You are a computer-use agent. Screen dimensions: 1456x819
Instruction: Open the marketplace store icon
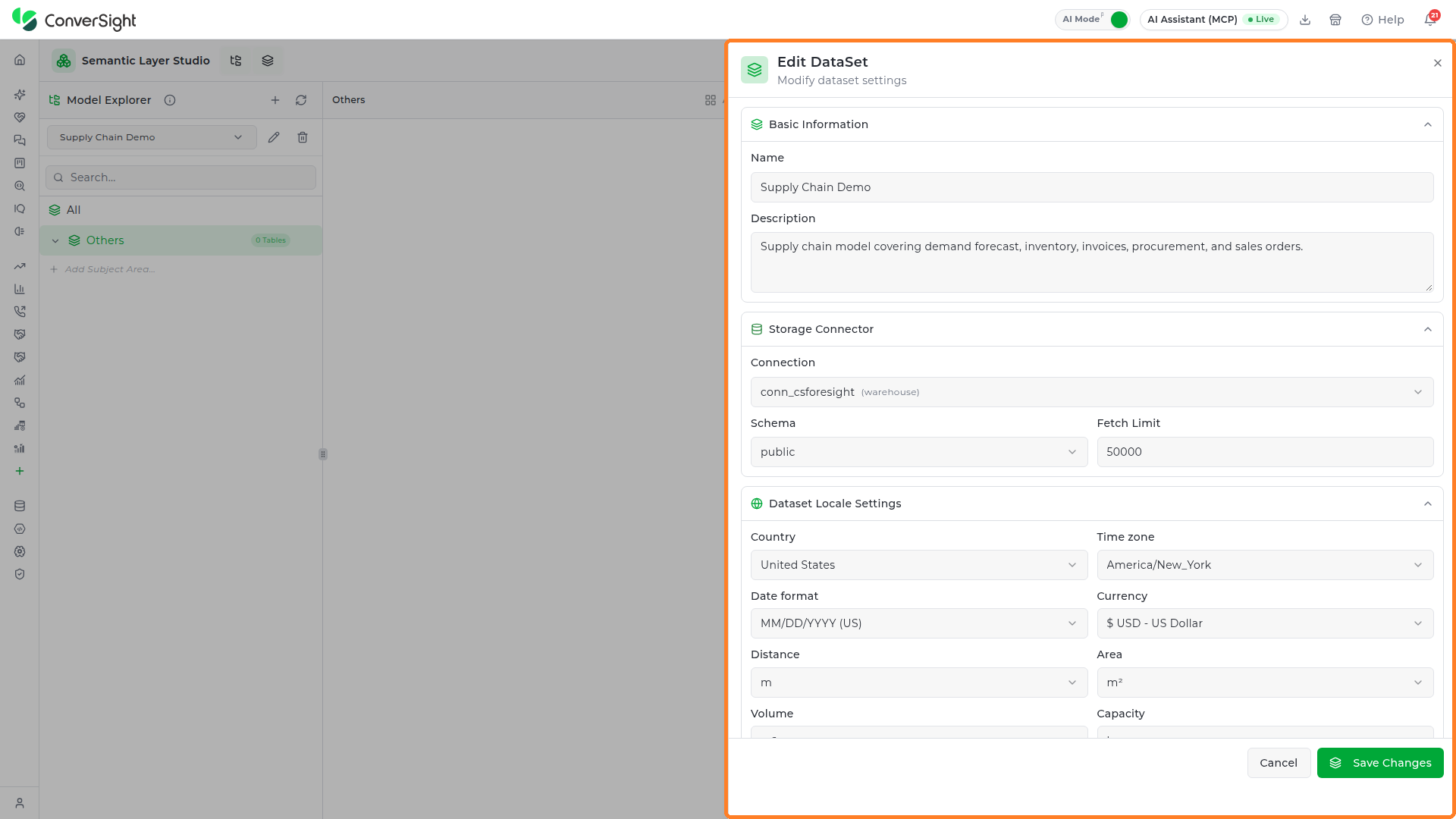point(1335,20)
